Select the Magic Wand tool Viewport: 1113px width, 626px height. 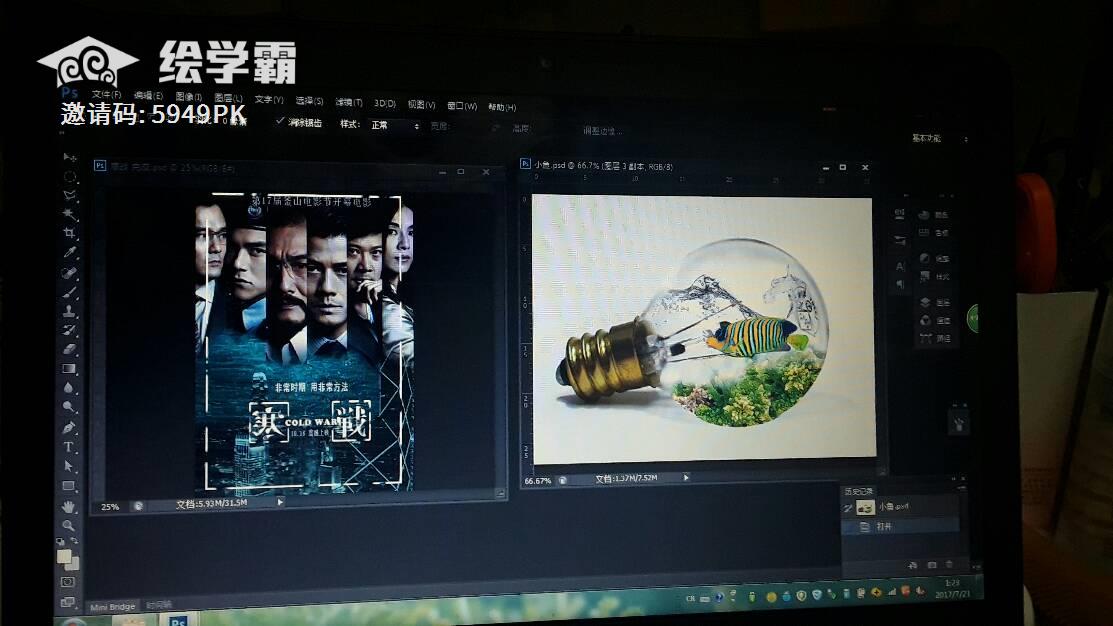coord(69,214)
